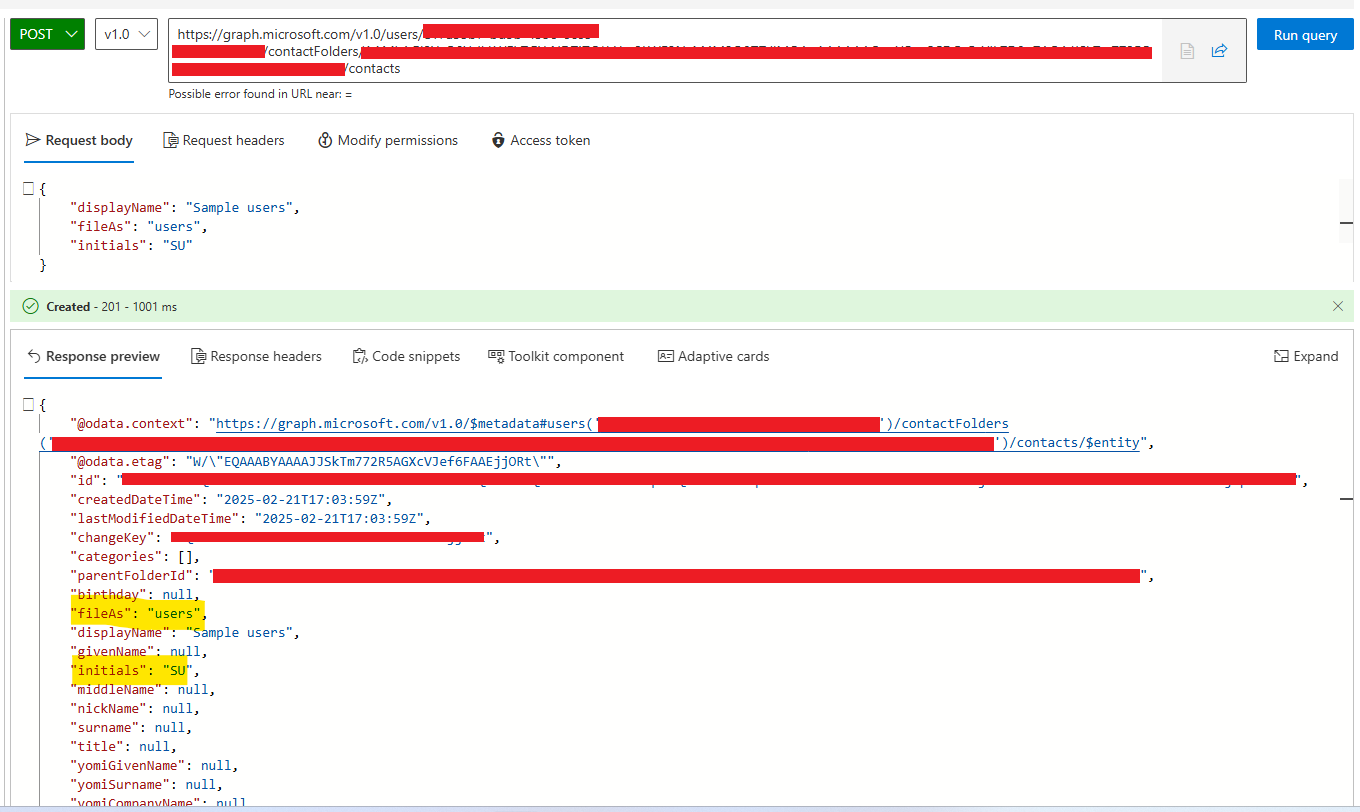Click the request body editor scrollbar marker

coord(1346,224)
